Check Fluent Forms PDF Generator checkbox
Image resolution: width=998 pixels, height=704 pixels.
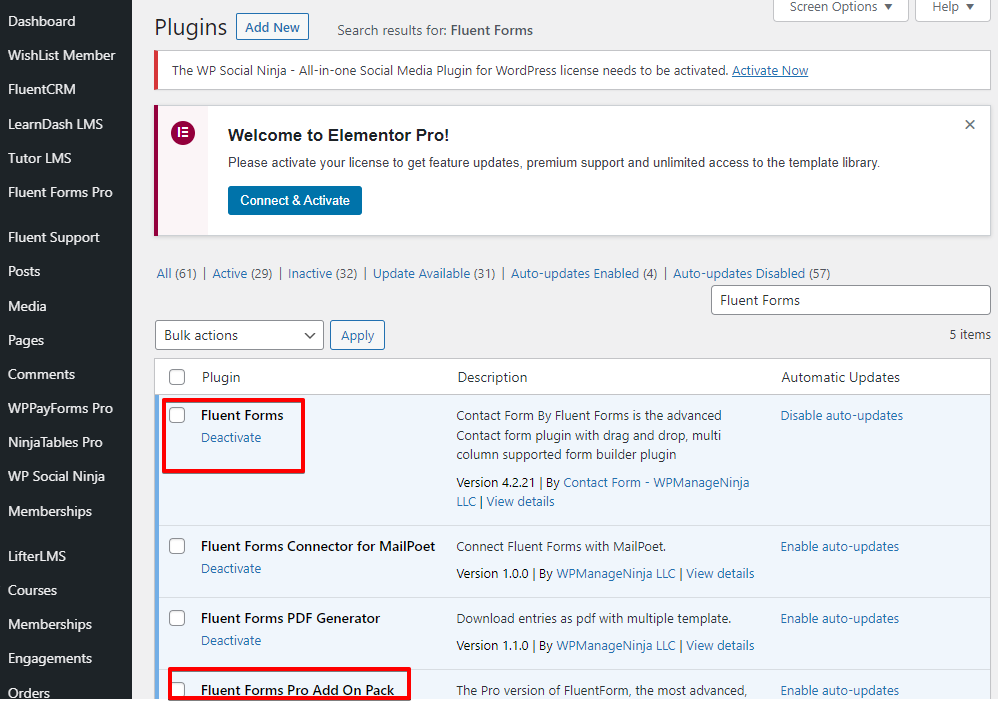(177, 618)
